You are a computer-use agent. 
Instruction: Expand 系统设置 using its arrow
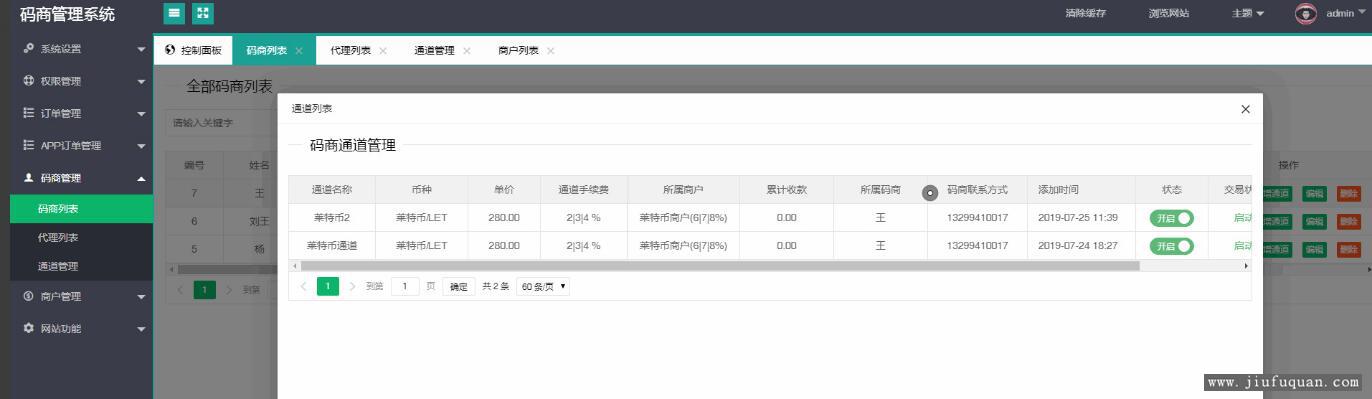[141, 49]
